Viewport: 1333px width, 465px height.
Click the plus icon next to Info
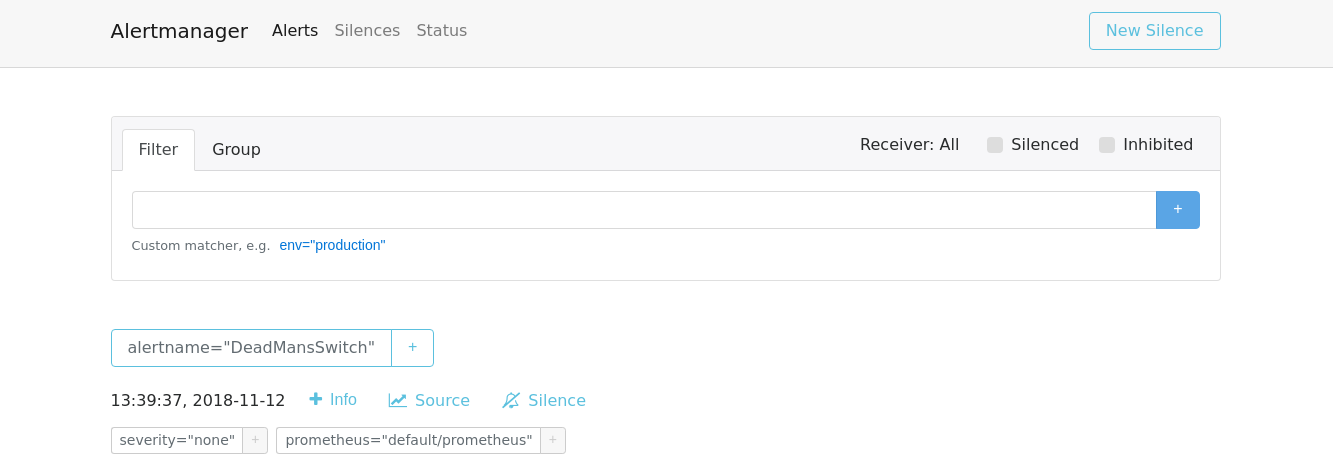coord(316,399)
